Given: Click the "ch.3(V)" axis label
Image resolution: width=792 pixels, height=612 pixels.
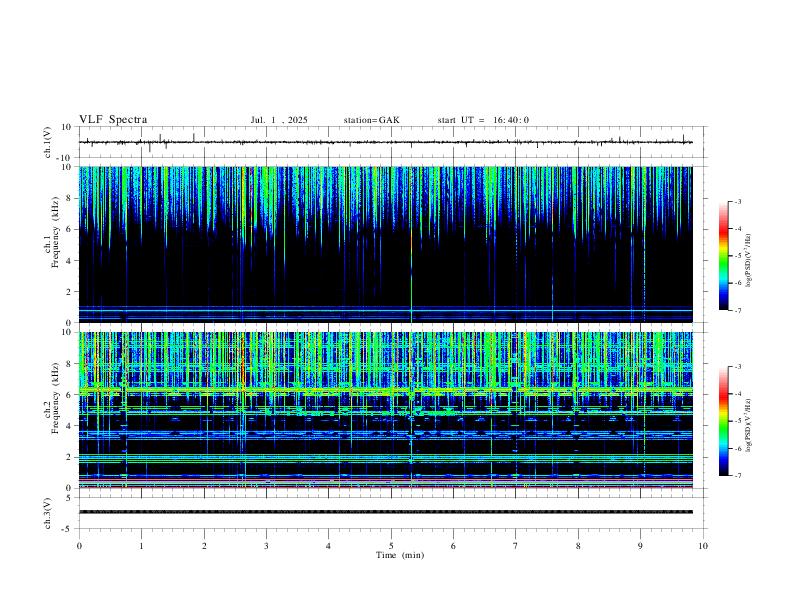Looking at the screenshot, I should pyautogui.click(x=48, y=513).
